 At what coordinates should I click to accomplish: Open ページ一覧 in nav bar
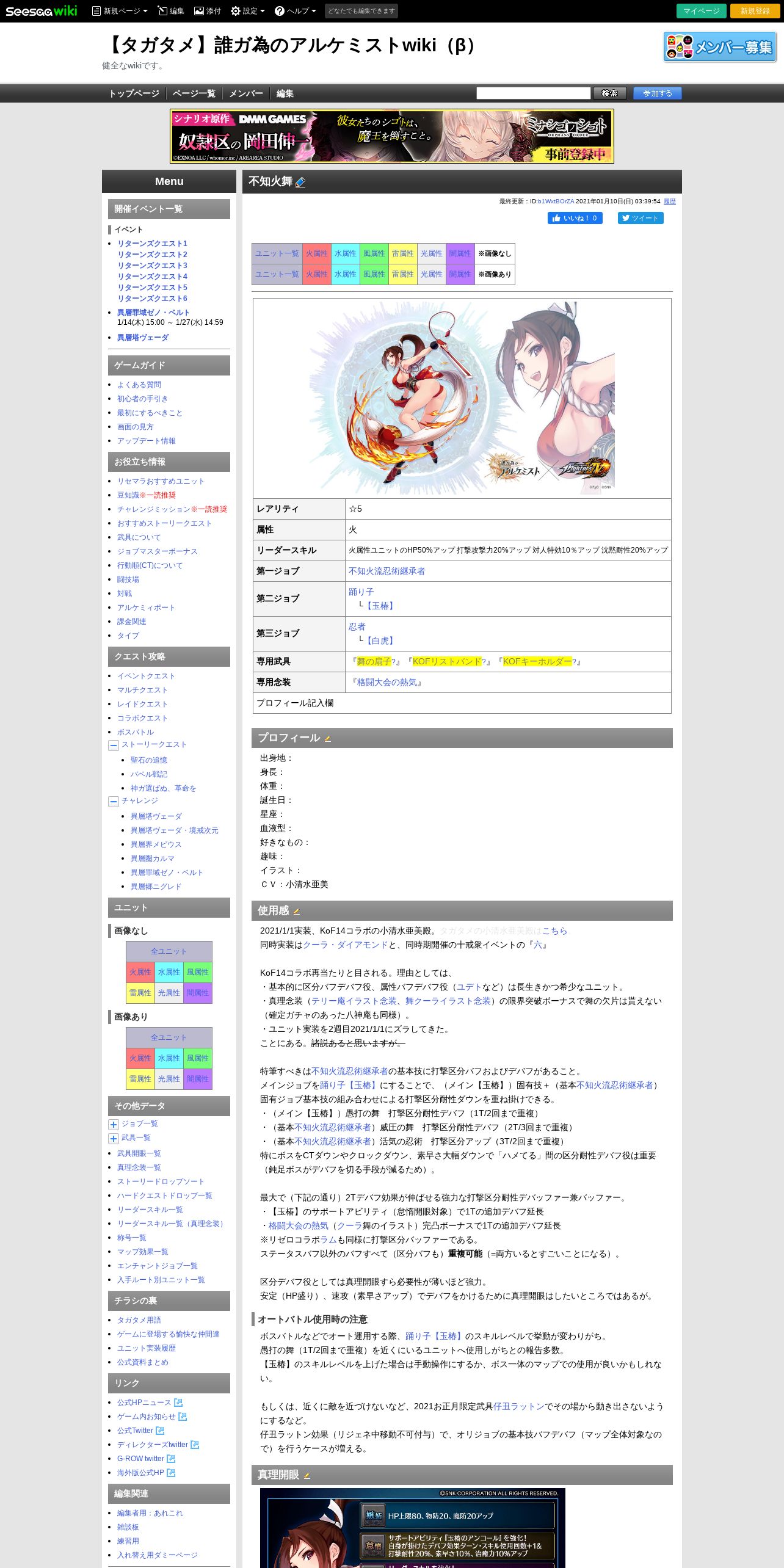click(194, 93)
